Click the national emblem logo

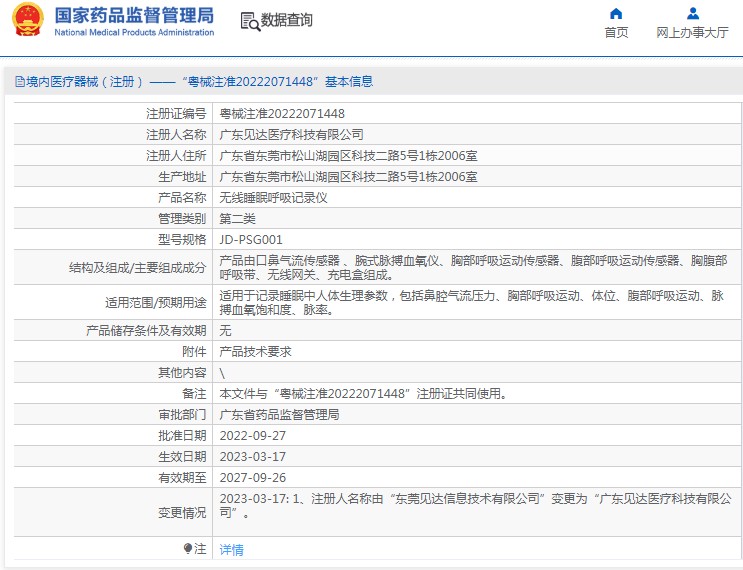[25, 20]
